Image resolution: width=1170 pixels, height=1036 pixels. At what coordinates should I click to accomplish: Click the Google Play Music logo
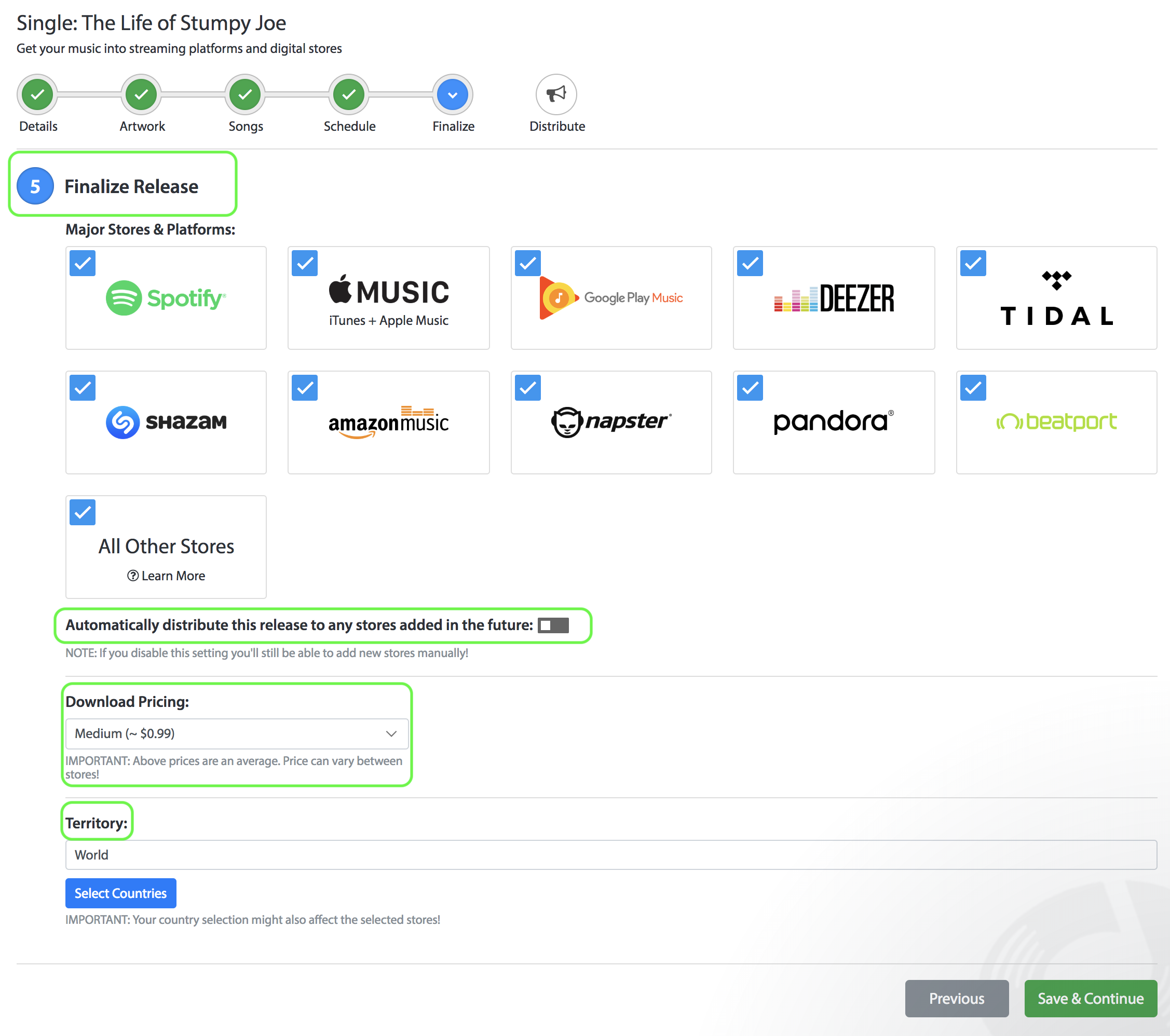[611, 297]
